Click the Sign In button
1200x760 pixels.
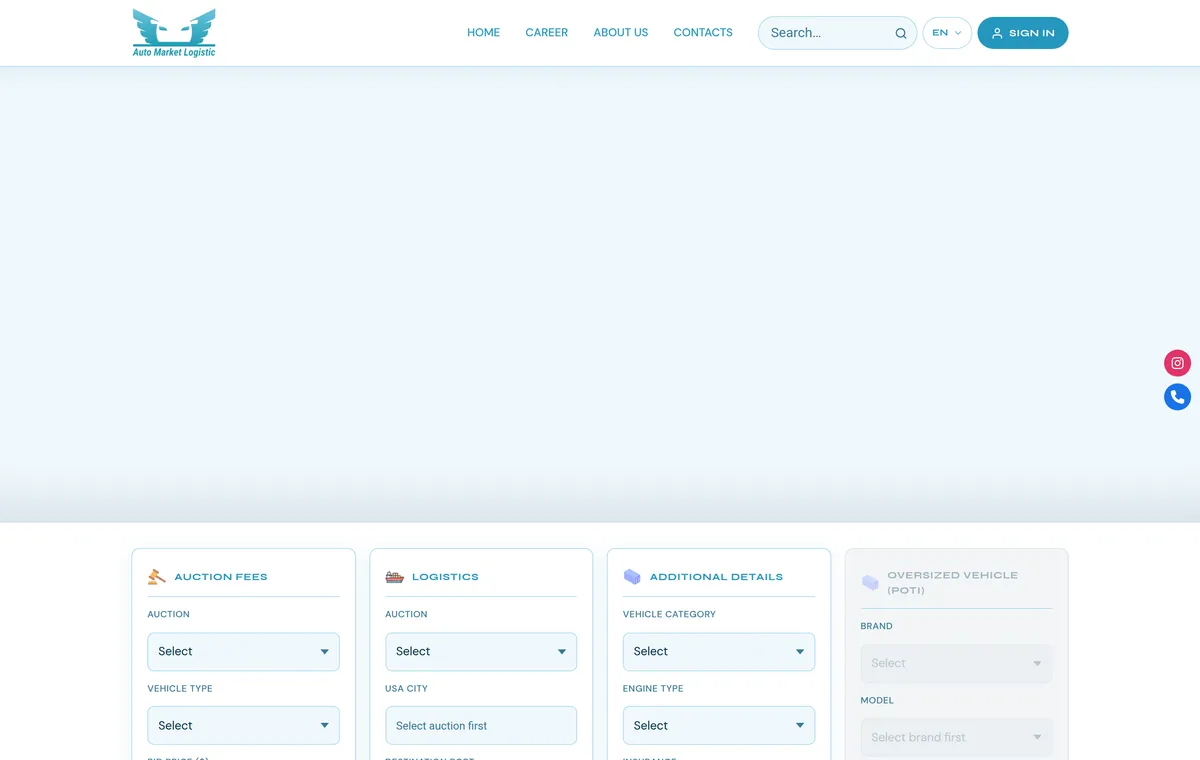pyautogui.click(x=1023, y=33)
